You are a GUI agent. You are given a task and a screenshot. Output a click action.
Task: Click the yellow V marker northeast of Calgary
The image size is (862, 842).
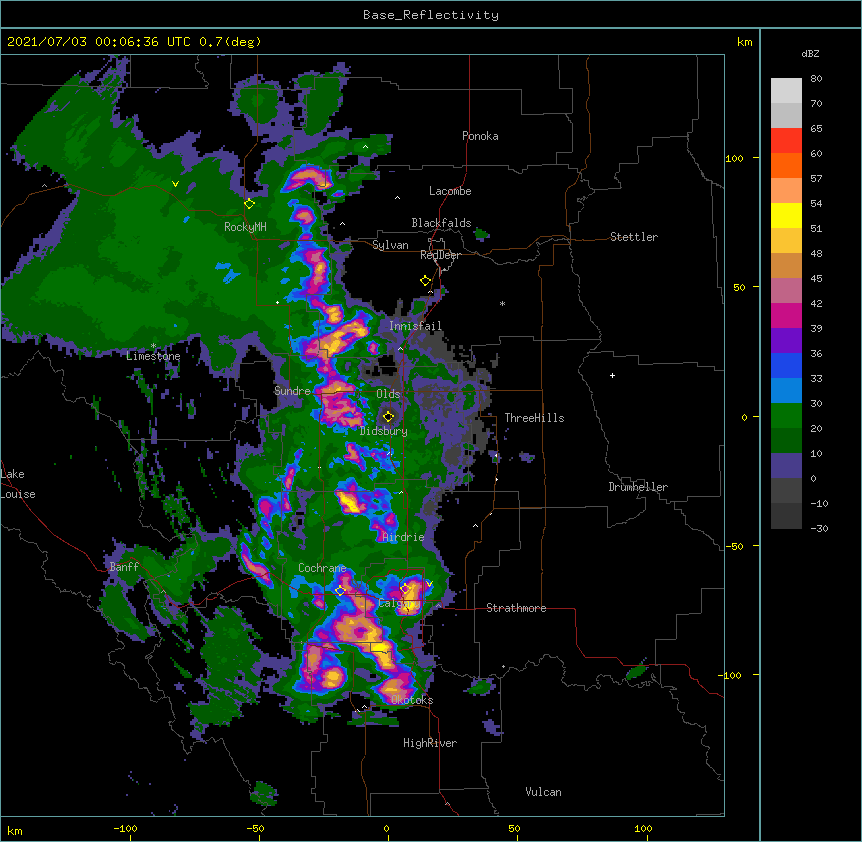click(429, 584)
